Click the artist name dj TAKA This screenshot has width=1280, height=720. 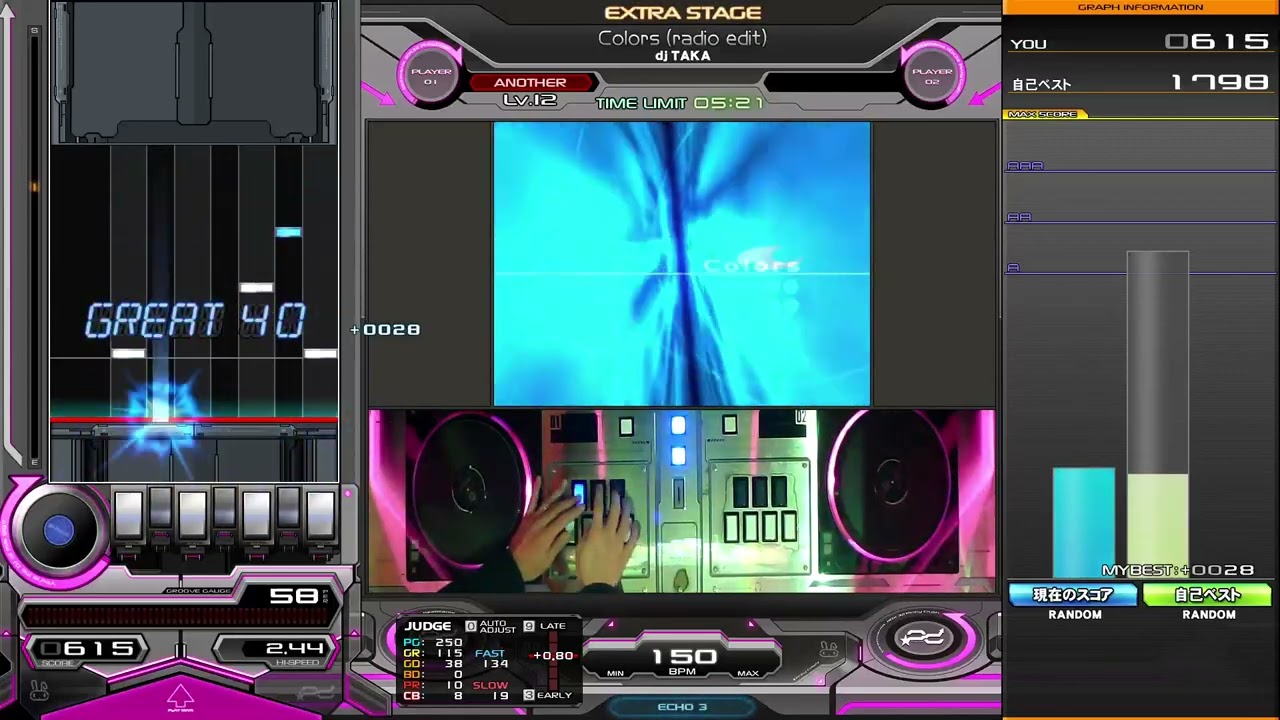[682, 57]
